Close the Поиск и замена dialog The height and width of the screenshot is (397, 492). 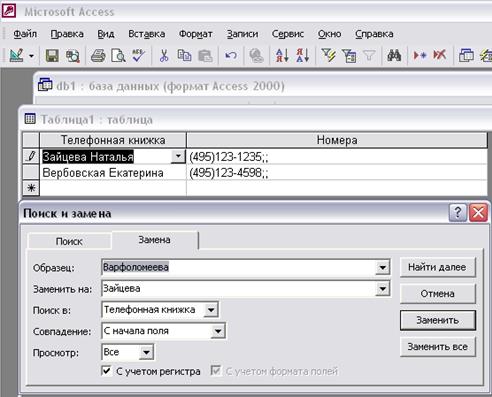pyautogui.click(x=478, y=212)
